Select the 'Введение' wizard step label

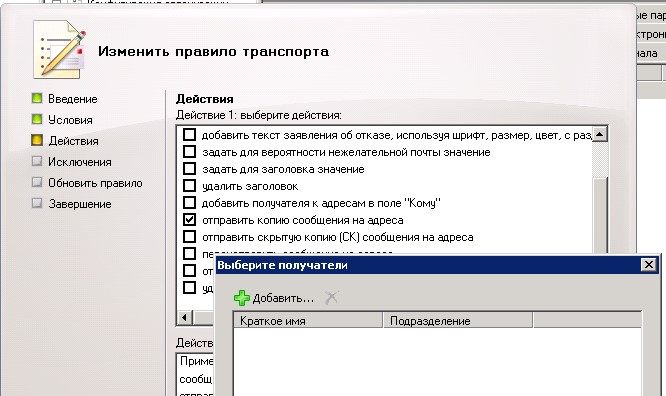click(x=73, y=99)
